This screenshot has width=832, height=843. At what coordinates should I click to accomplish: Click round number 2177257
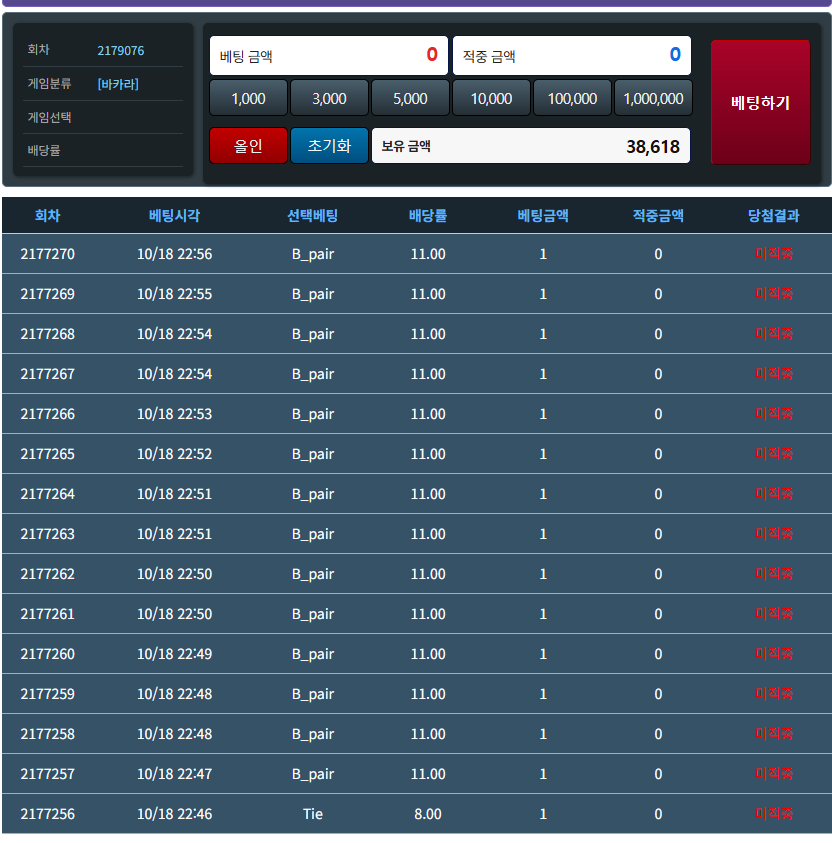coord(47,774)
